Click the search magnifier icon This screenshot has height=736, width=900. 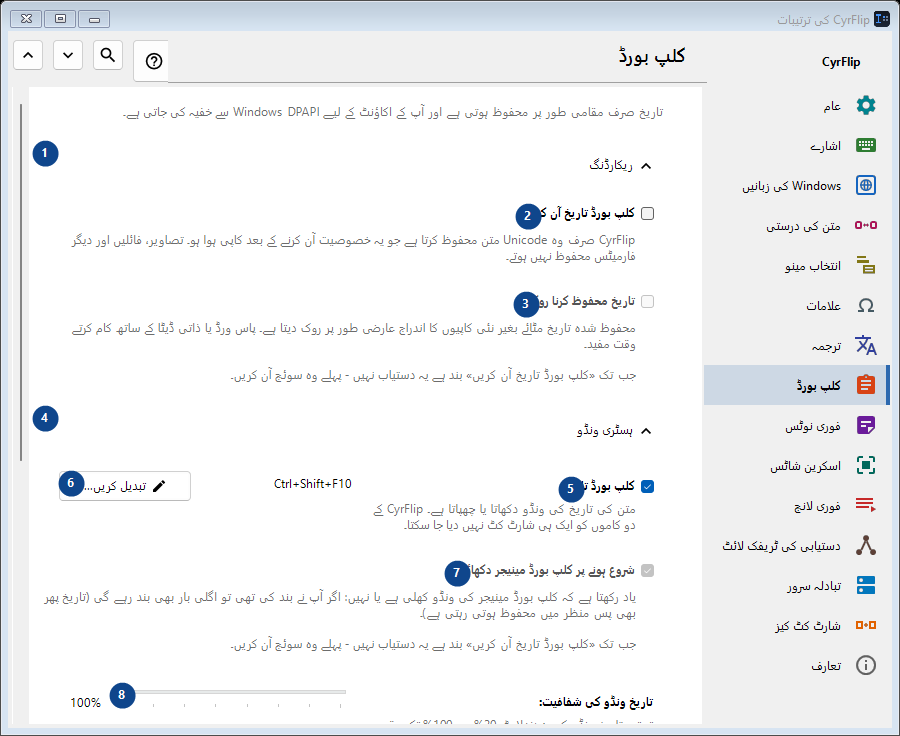(108, 55)
